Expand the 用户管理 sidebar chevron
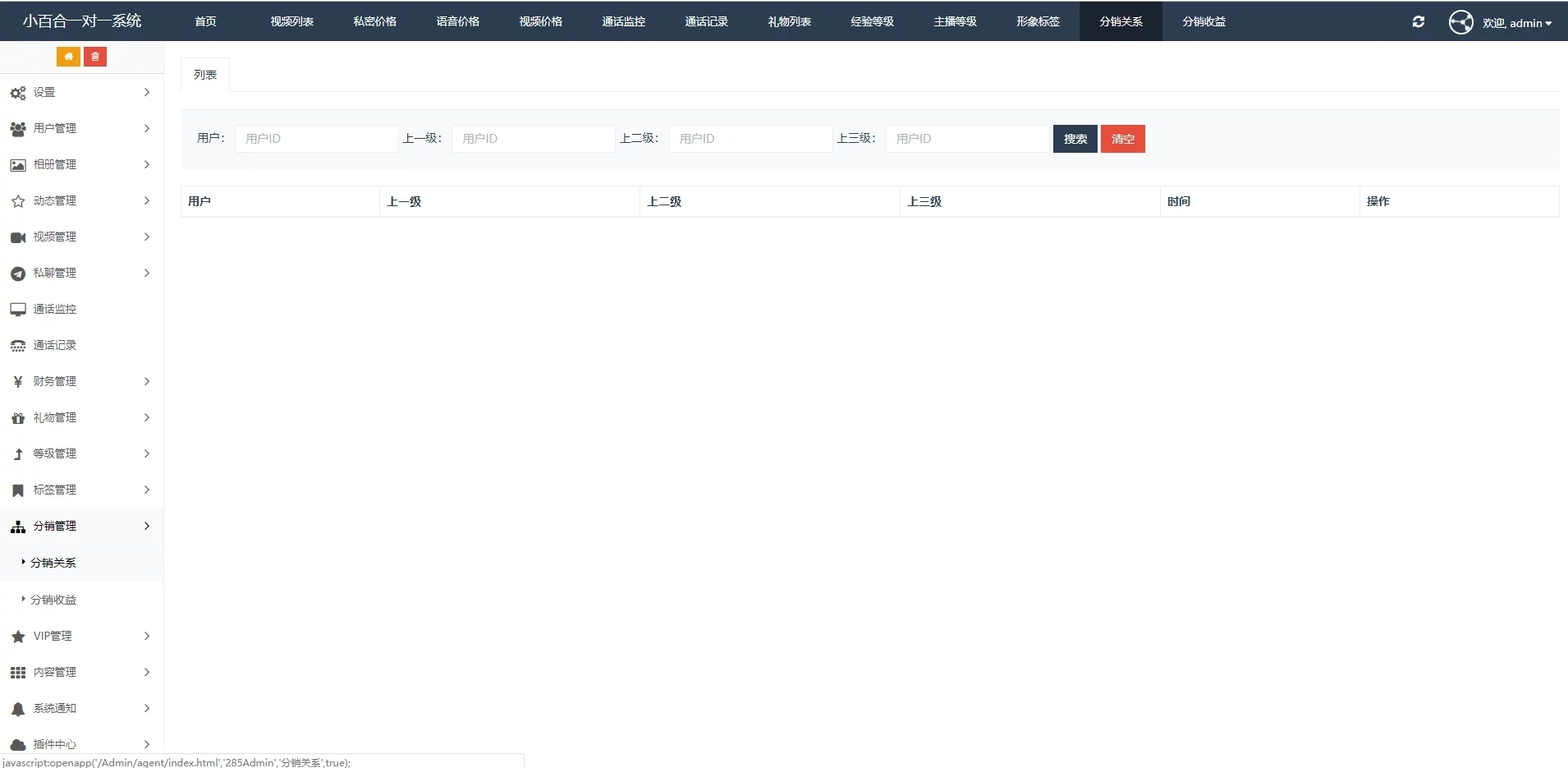This screenshot has height=768, width=1568. [x=147, y=128]
